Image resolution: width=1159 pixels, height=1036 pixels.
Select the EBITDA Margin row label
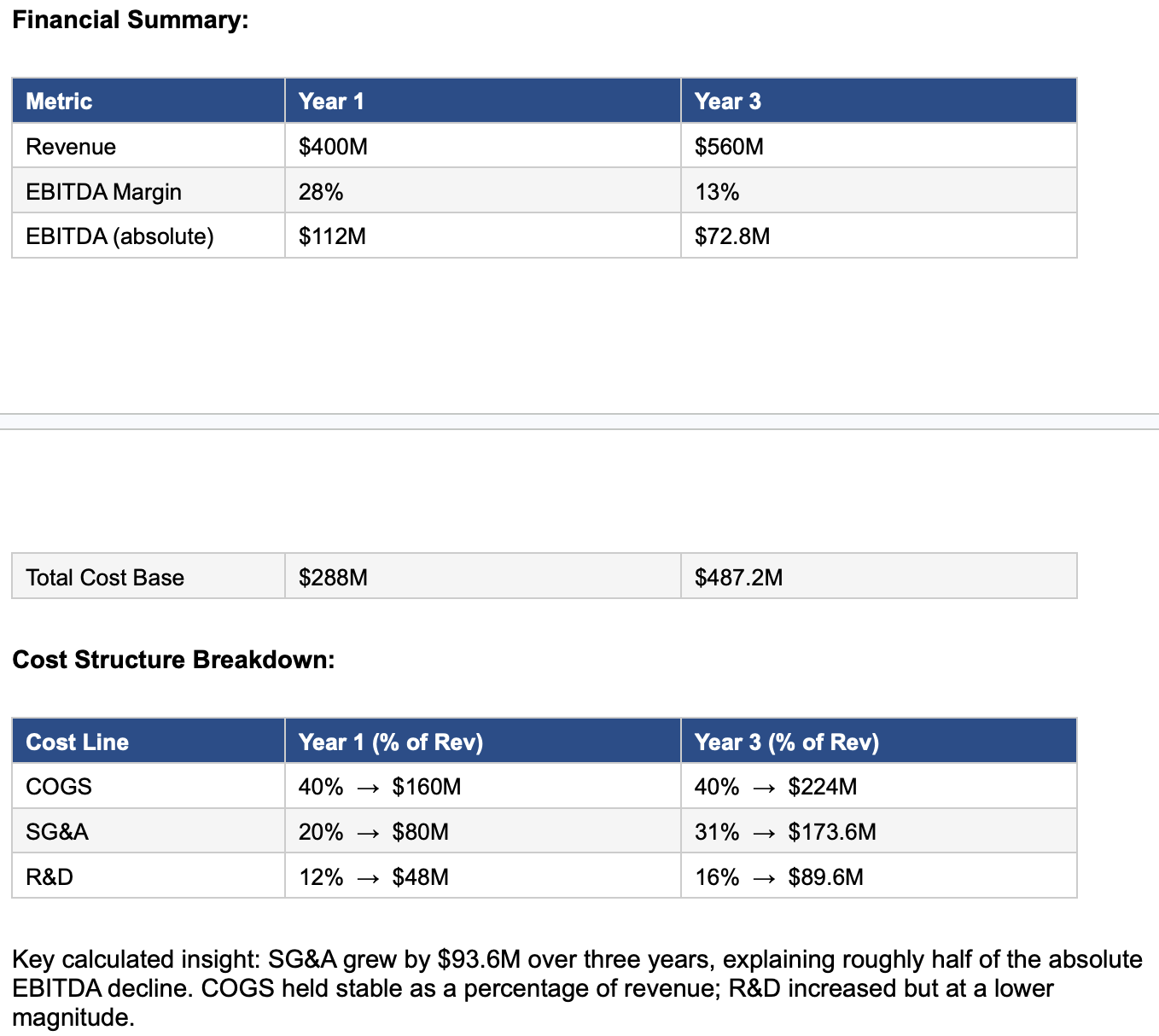point(149,191)
